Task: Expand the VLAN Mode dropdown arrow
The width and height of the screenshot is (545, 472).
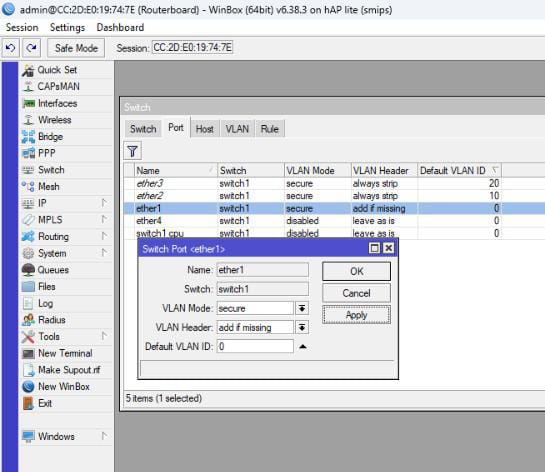Action: click(x=302, y=308)
